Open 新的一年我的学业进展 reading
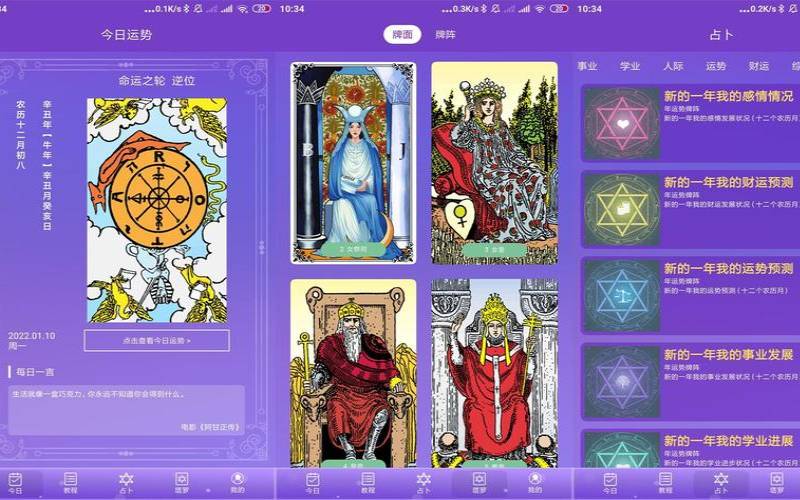 [x=729, y=441]
